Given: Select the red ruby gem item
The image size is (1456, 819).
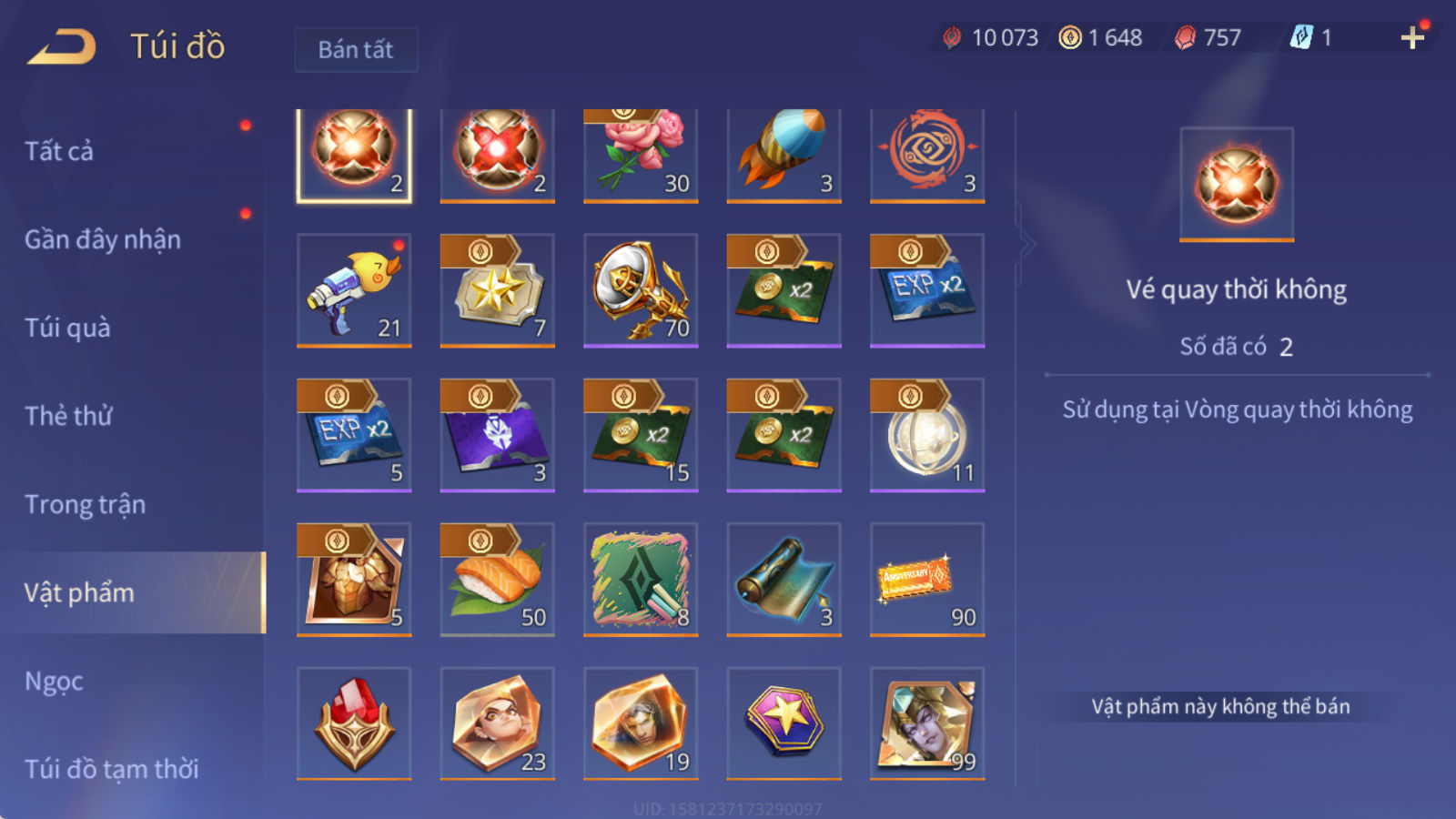Looking at the screenshot, I should (x=354, y=723).
